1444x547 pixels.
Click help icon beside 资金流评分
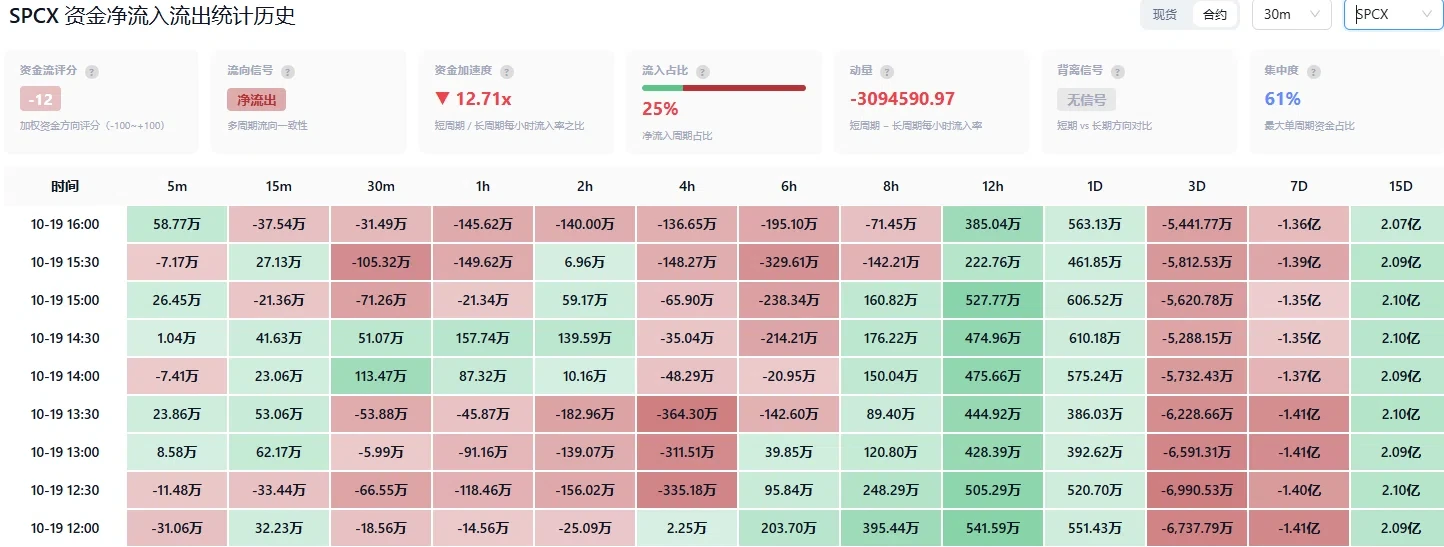pos(92,72)
